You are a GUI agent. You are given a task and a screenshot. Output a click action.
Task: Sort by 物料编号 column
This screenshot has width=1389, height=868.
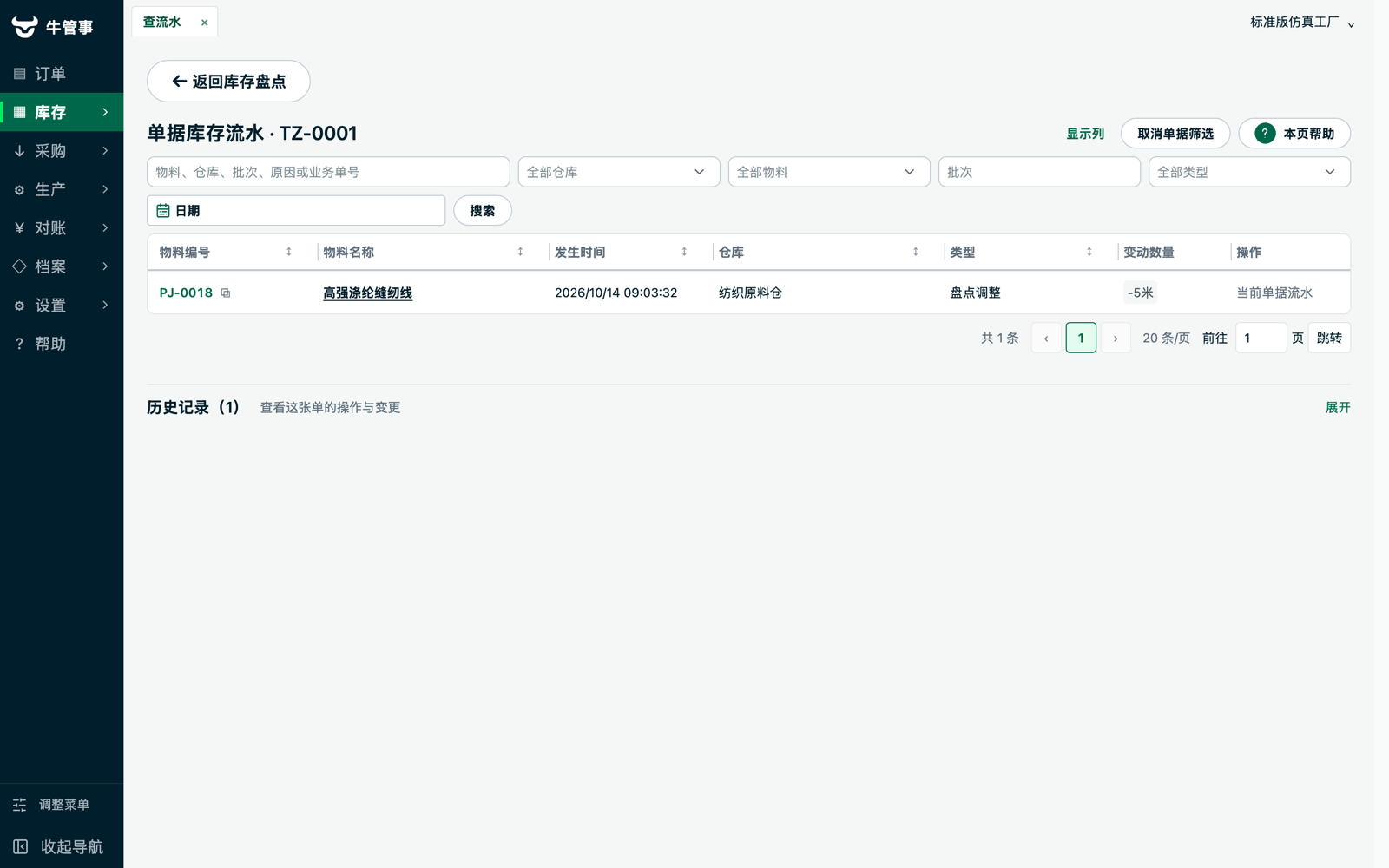pyautogui.click(x=289, y=253)
